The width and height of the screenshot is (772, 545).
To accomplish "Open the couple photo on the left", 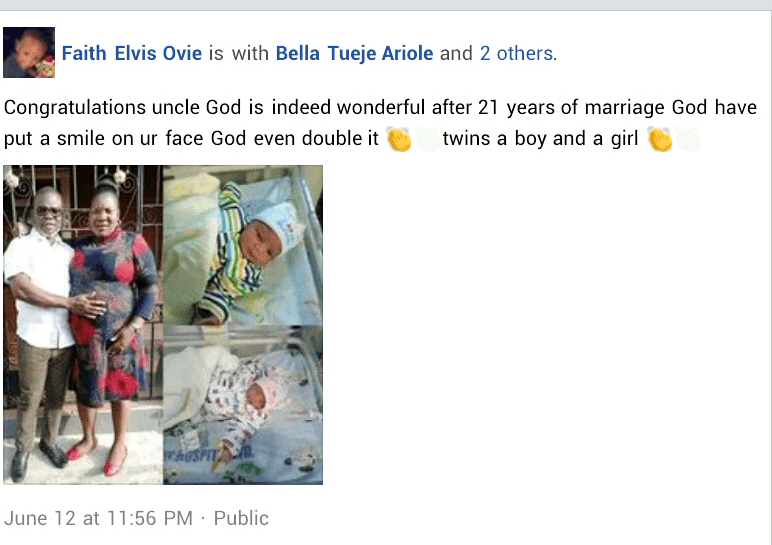I will (82, 324).
